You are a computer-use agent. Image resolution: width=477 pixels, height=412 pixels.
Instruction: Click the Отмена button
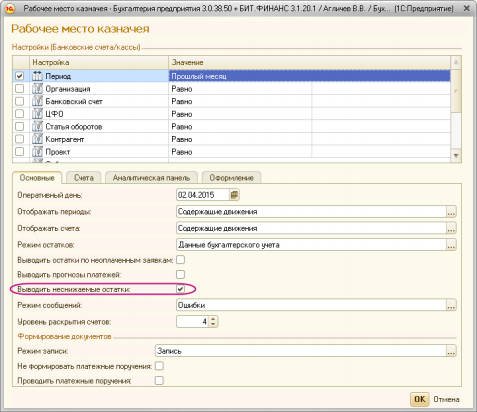click(x=446, y=399)
